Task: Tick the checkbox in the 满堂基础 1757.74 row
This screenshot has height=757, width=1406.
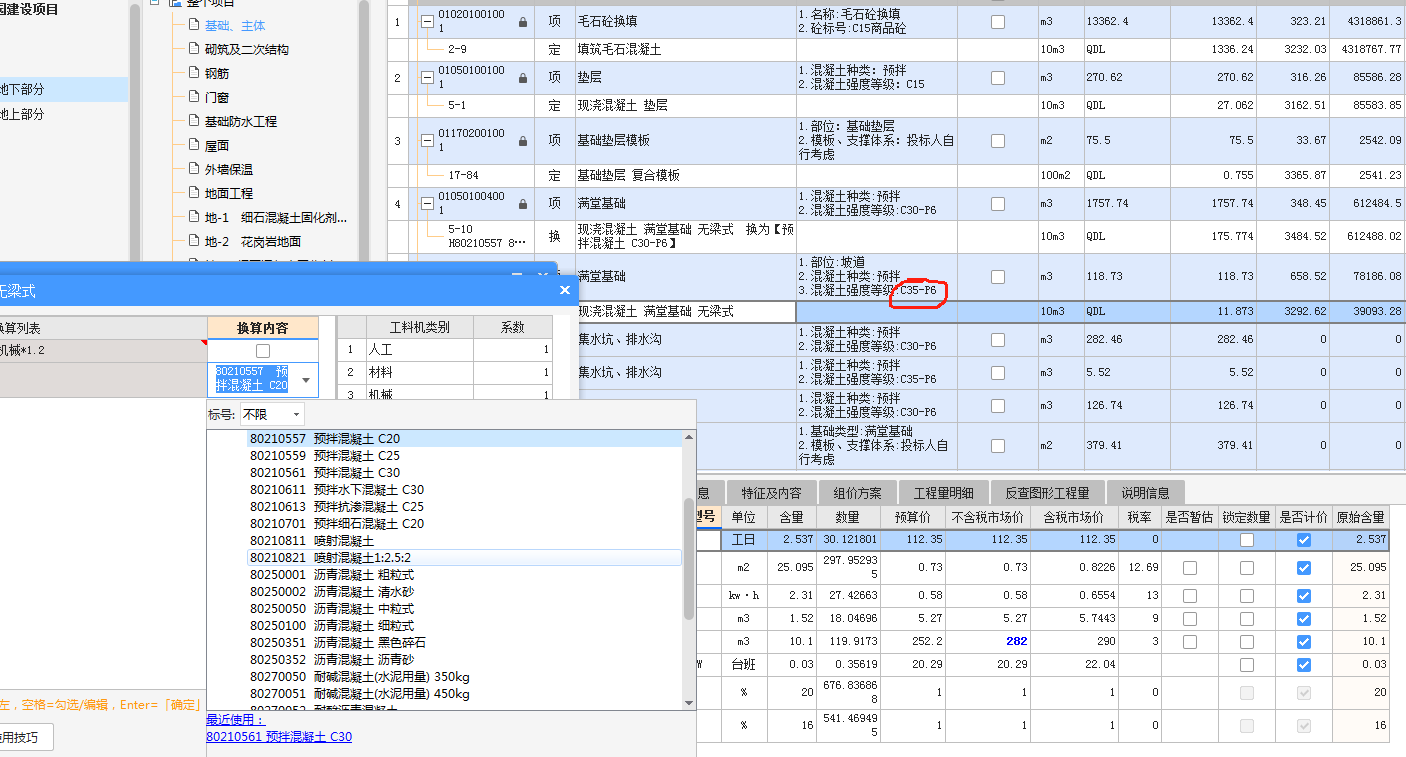Action: (998, 204)
